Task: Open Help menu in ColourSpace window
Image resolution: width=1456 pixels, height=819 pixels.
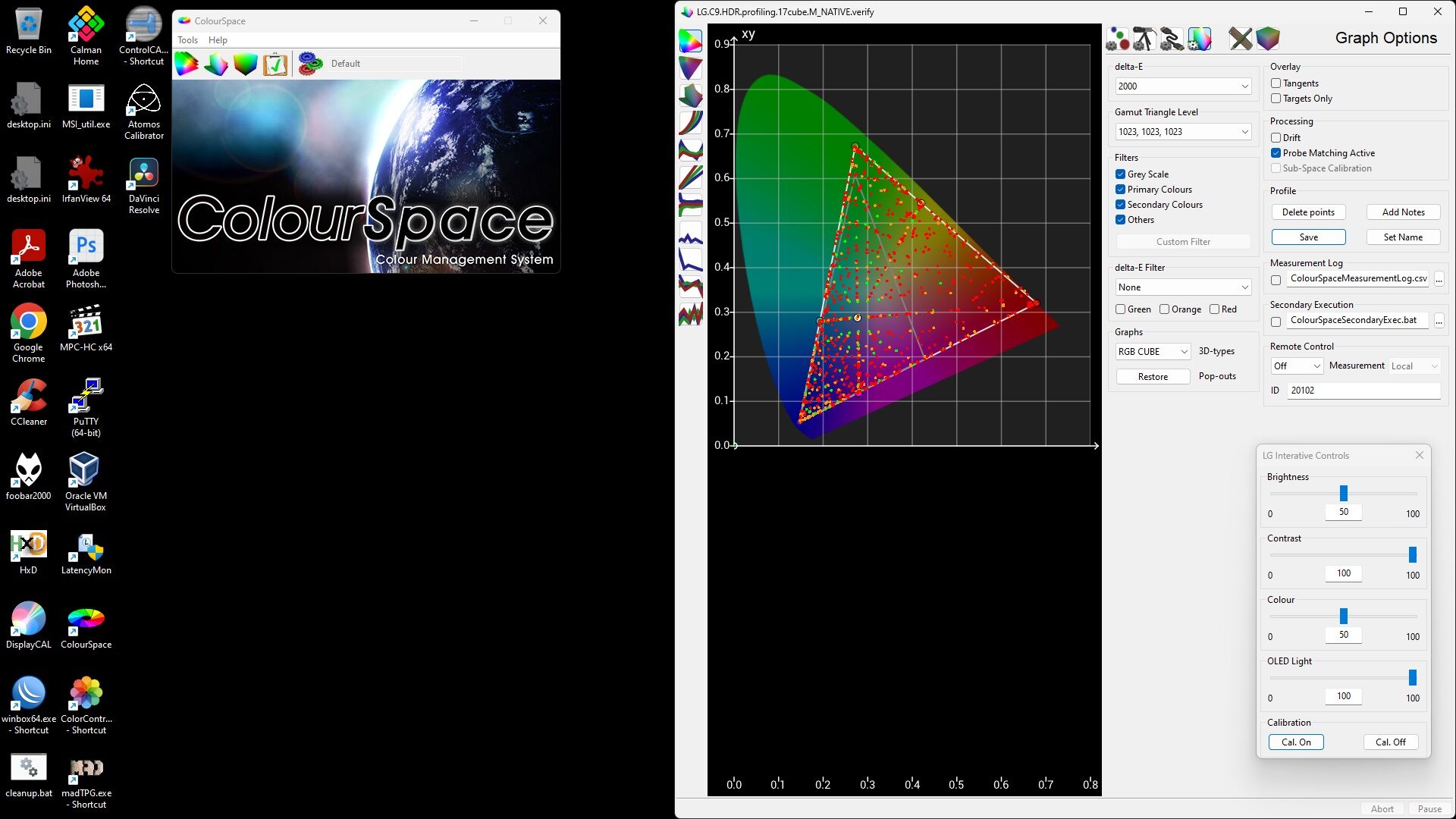Action: point(218,40)
